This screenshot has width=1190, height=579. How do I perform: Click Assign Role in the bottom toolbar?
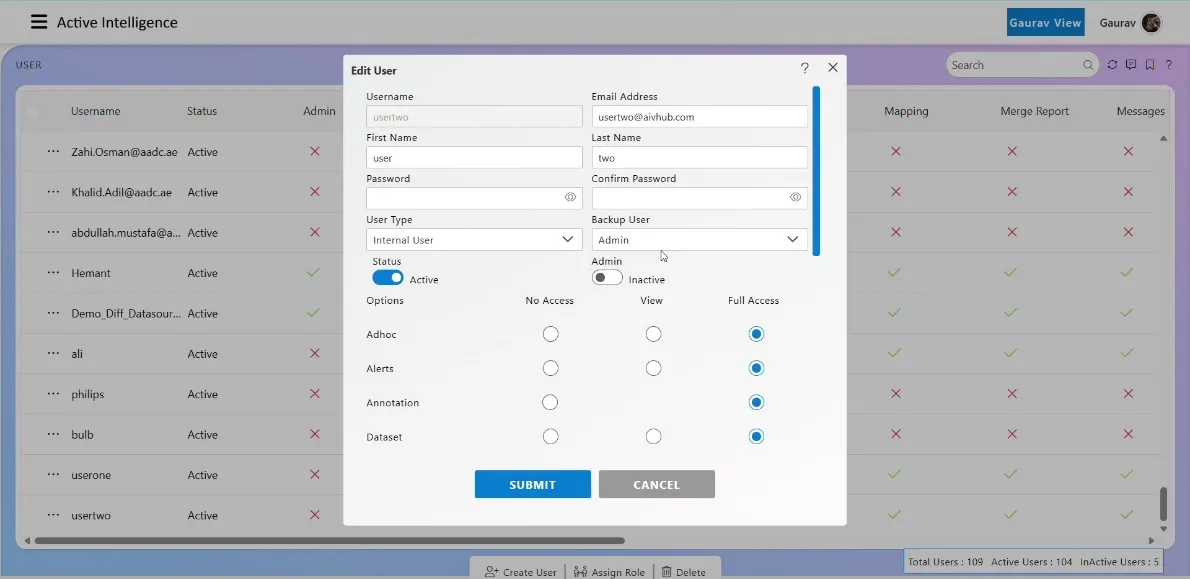[x=609, y=572]
